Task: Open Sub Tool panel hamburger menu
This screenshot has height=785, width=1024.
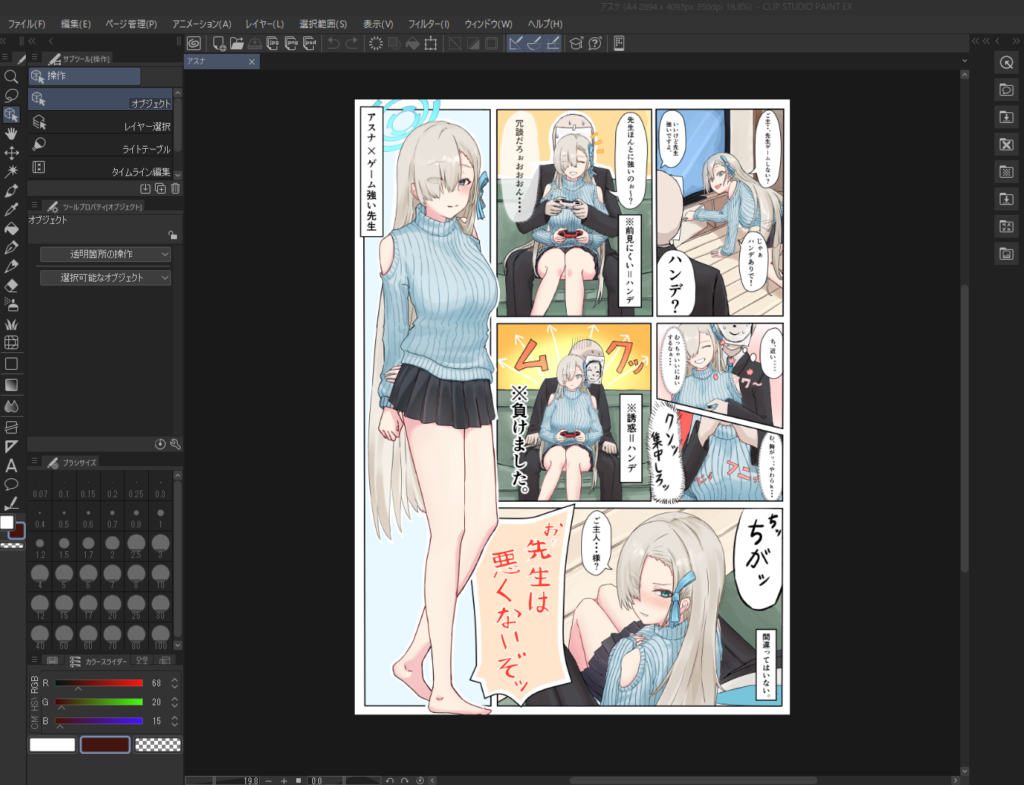Action: [x=34, y=57]
